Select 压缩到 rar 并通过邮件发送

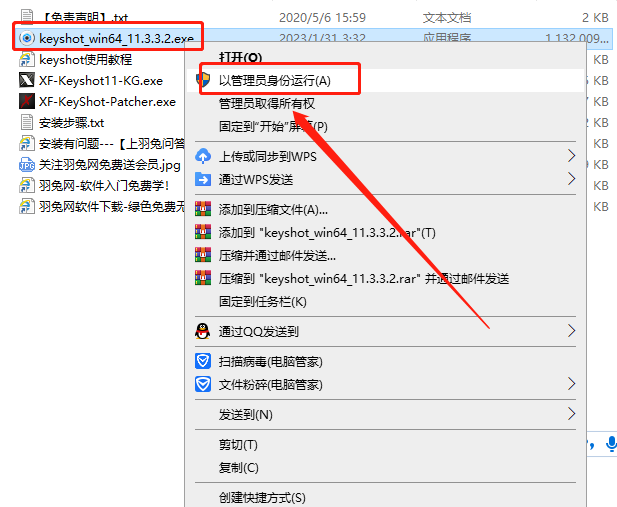click(364, 278)
